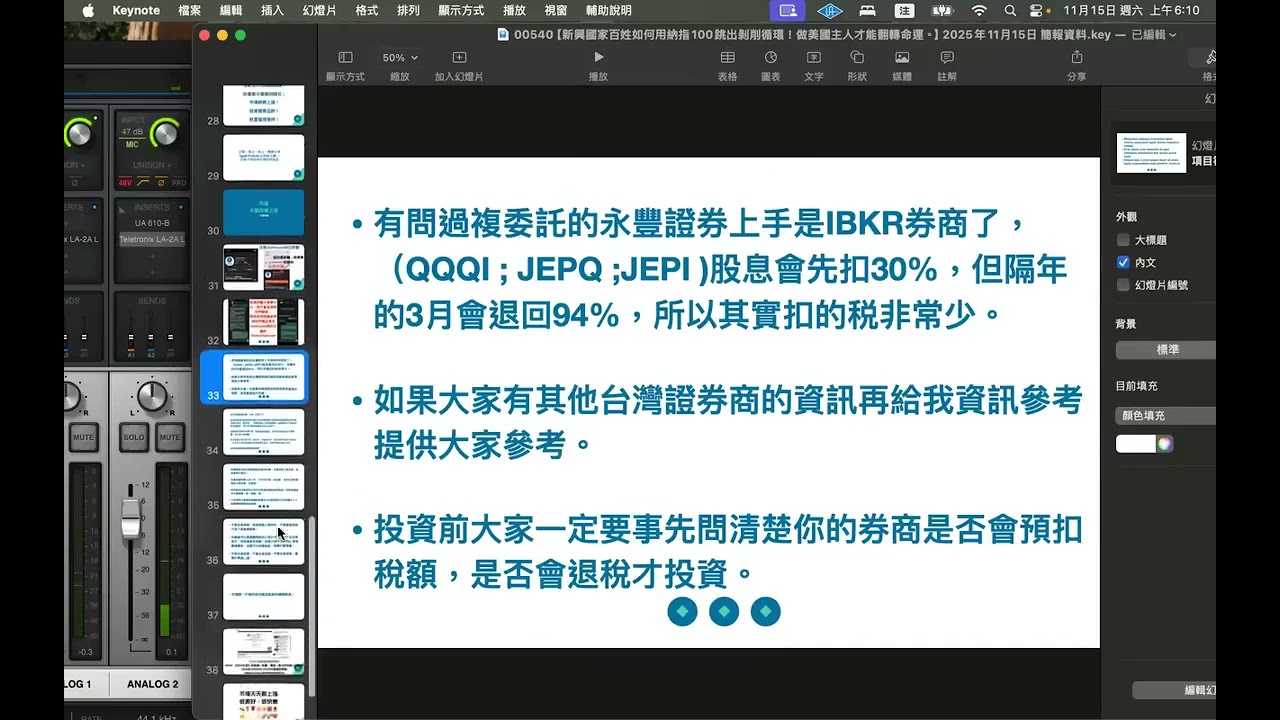The height and width of the screenshot is (720, 1280).
Task: Open the Apple menu
Action: pyautogui.click(x=88, y=10)
